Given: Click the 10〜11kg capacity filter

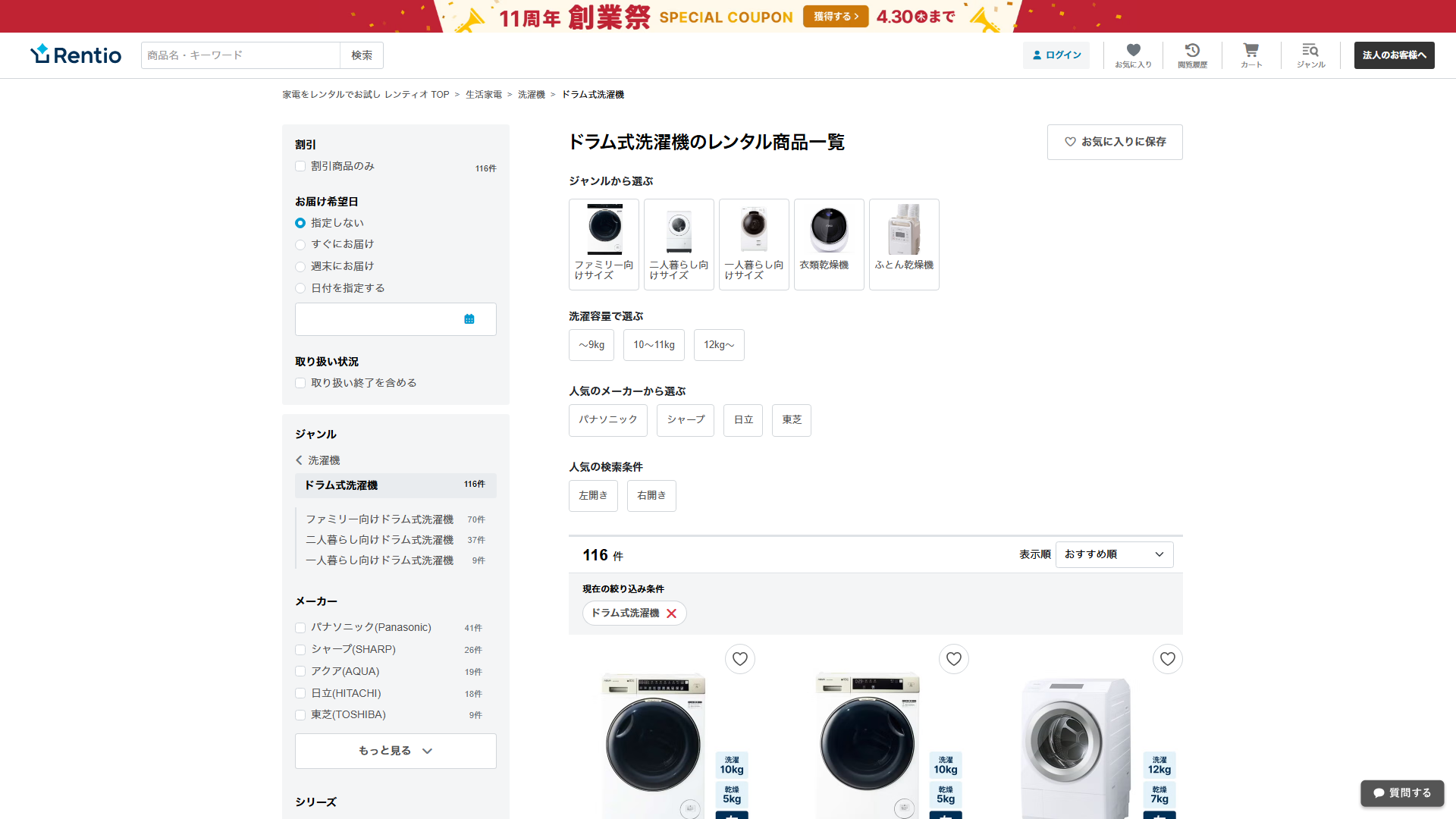Looking at the screenshot, I should pyautogui.click(x=654, y=345).
